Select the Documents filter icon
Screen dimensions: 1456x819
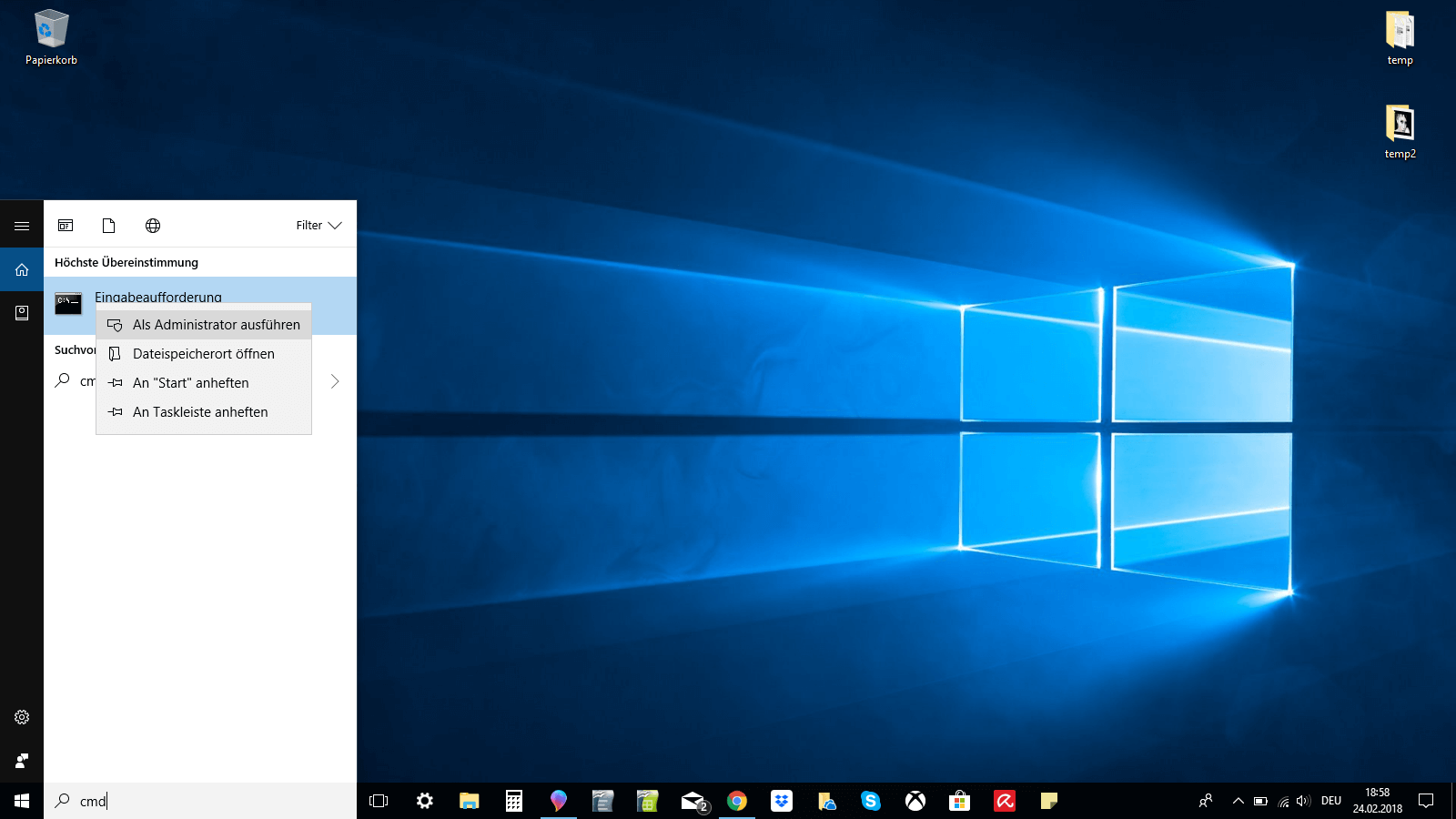(x=109, y=226)
